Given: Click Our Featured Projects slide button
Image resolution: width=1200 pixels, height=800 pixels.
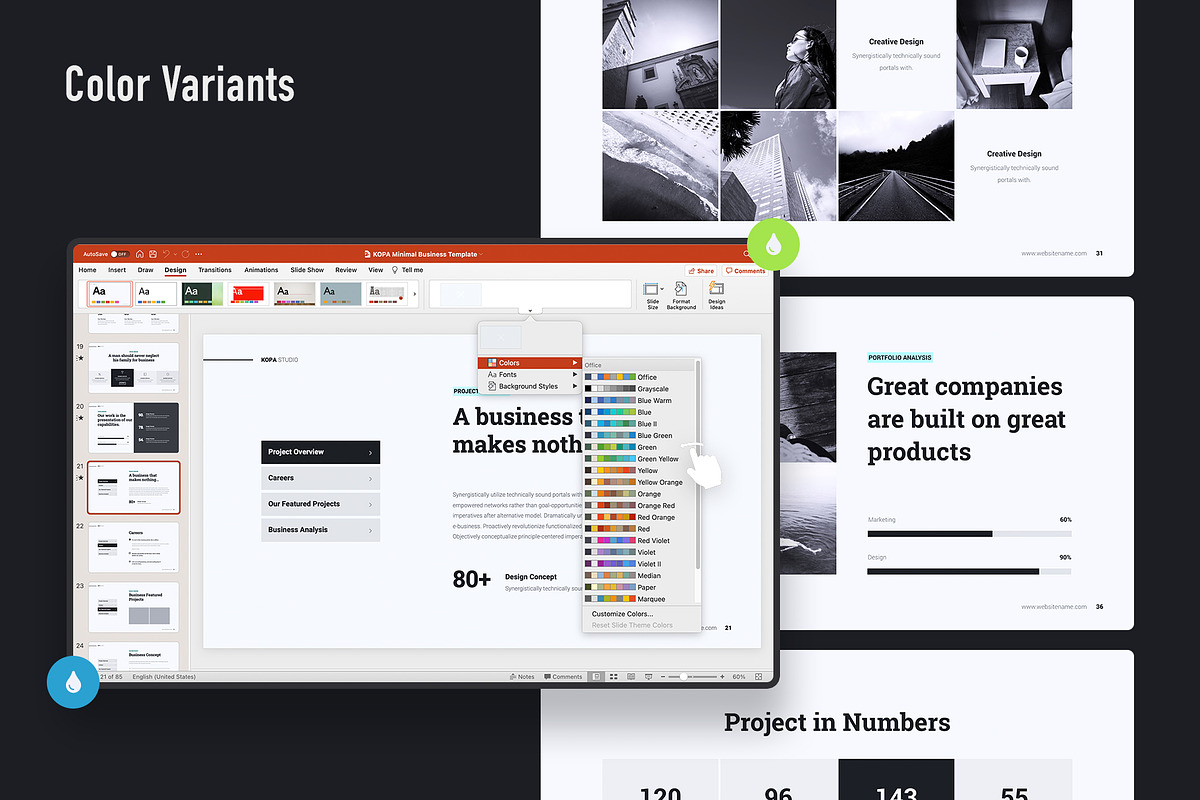Looking at the screenshot, I should click(321, 504).
